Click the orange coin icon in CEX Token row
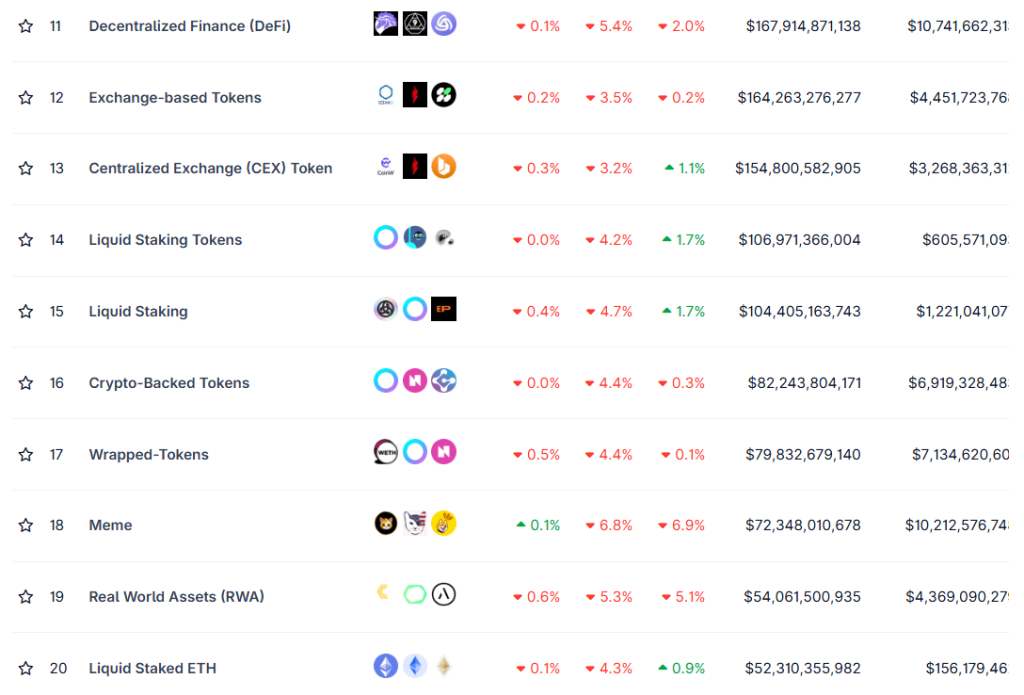 [444, 167]
